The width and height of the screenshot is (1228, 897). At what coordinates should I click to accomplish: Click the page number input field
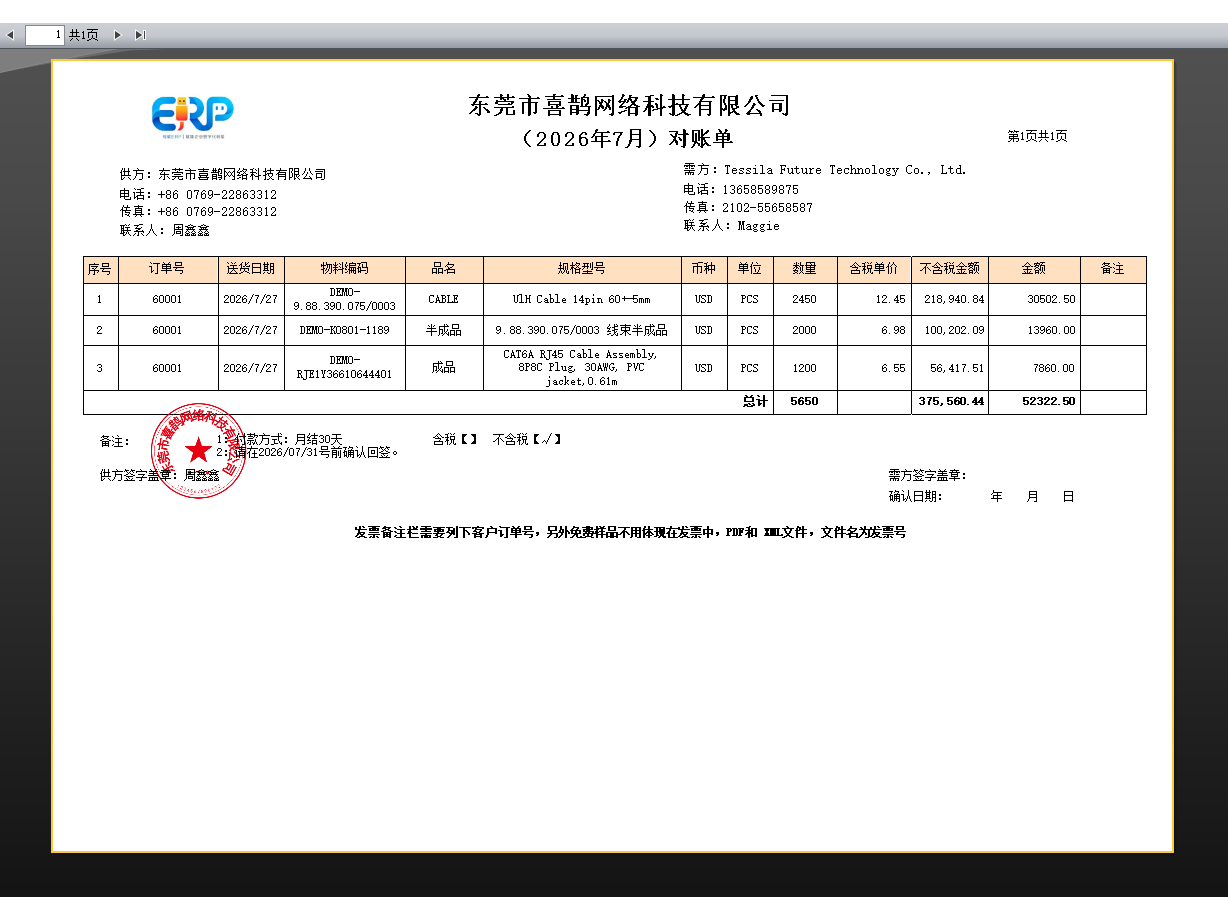(x=45, y=35)
